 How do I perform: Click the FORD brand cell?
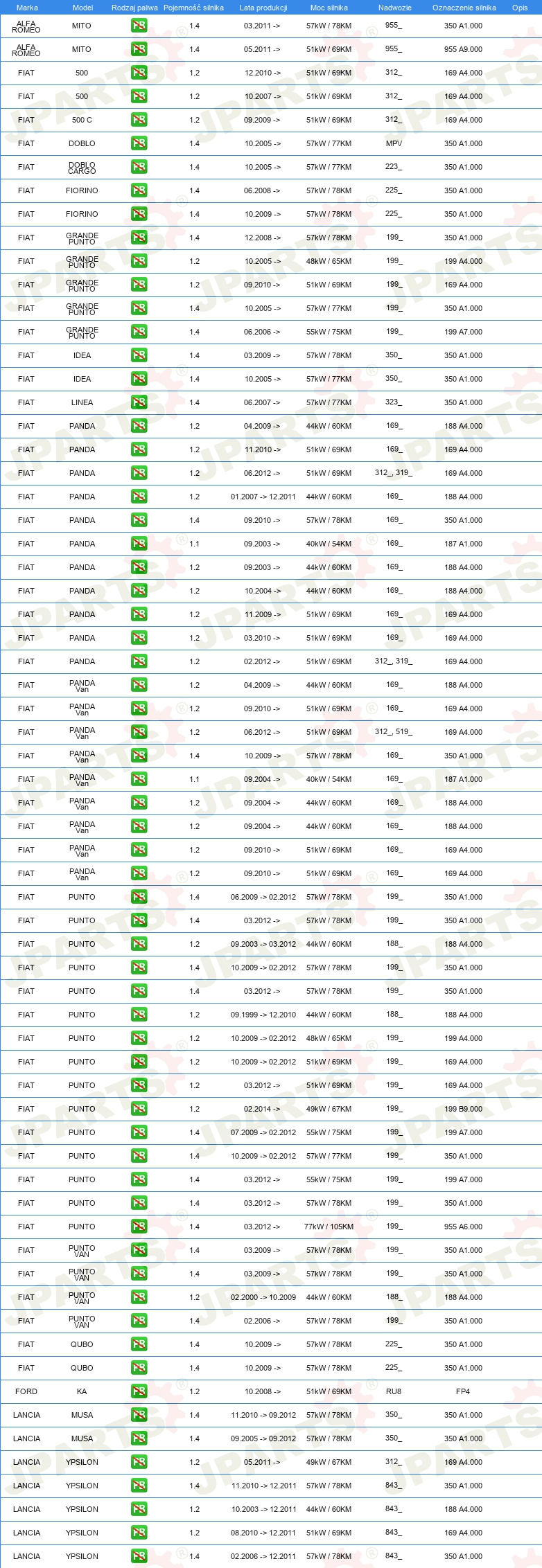pos(26,1391)
